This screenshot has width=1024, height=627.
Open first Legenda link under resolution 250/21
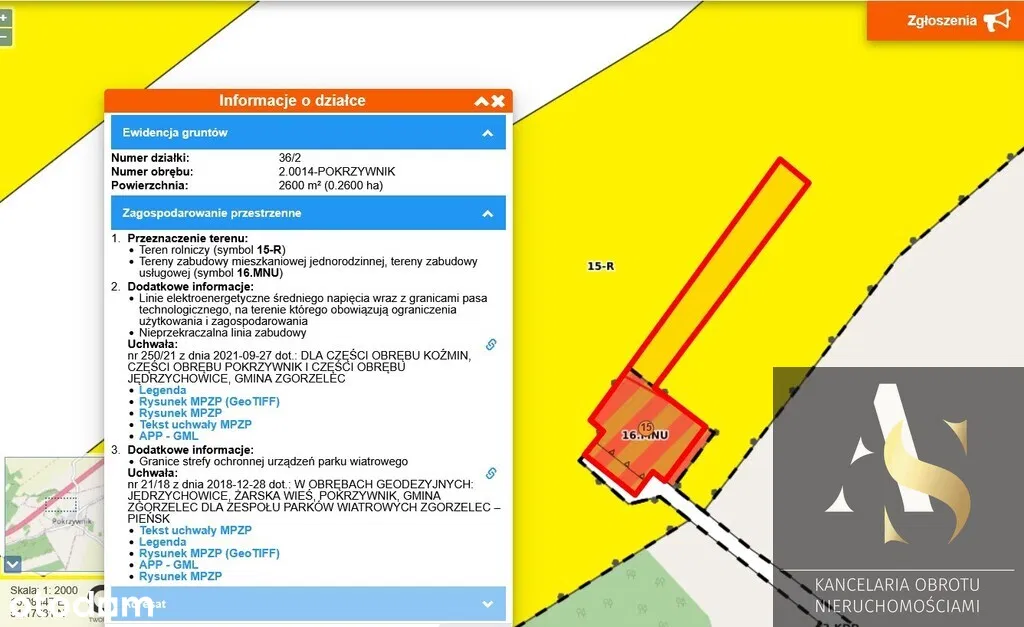162,390
